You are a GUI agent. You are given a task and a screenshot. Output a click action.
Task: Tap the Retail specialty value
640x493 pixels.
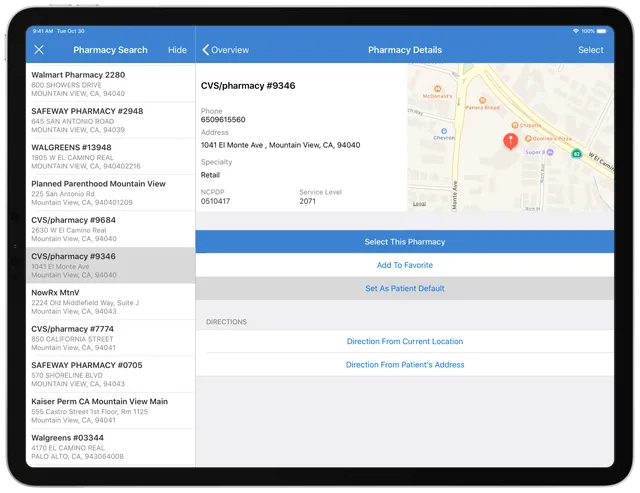click(210, 175)
